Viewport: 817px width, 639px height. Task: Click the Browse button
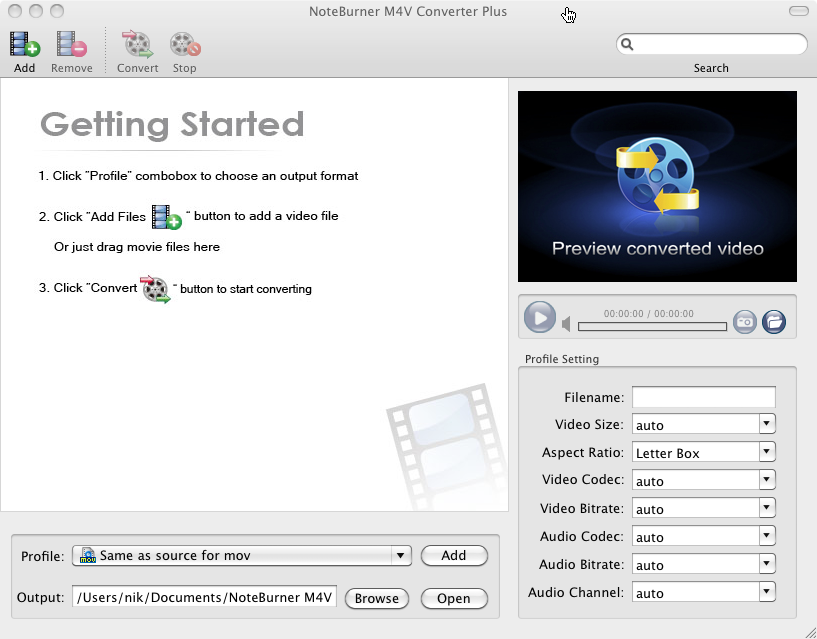pos(377,598)
